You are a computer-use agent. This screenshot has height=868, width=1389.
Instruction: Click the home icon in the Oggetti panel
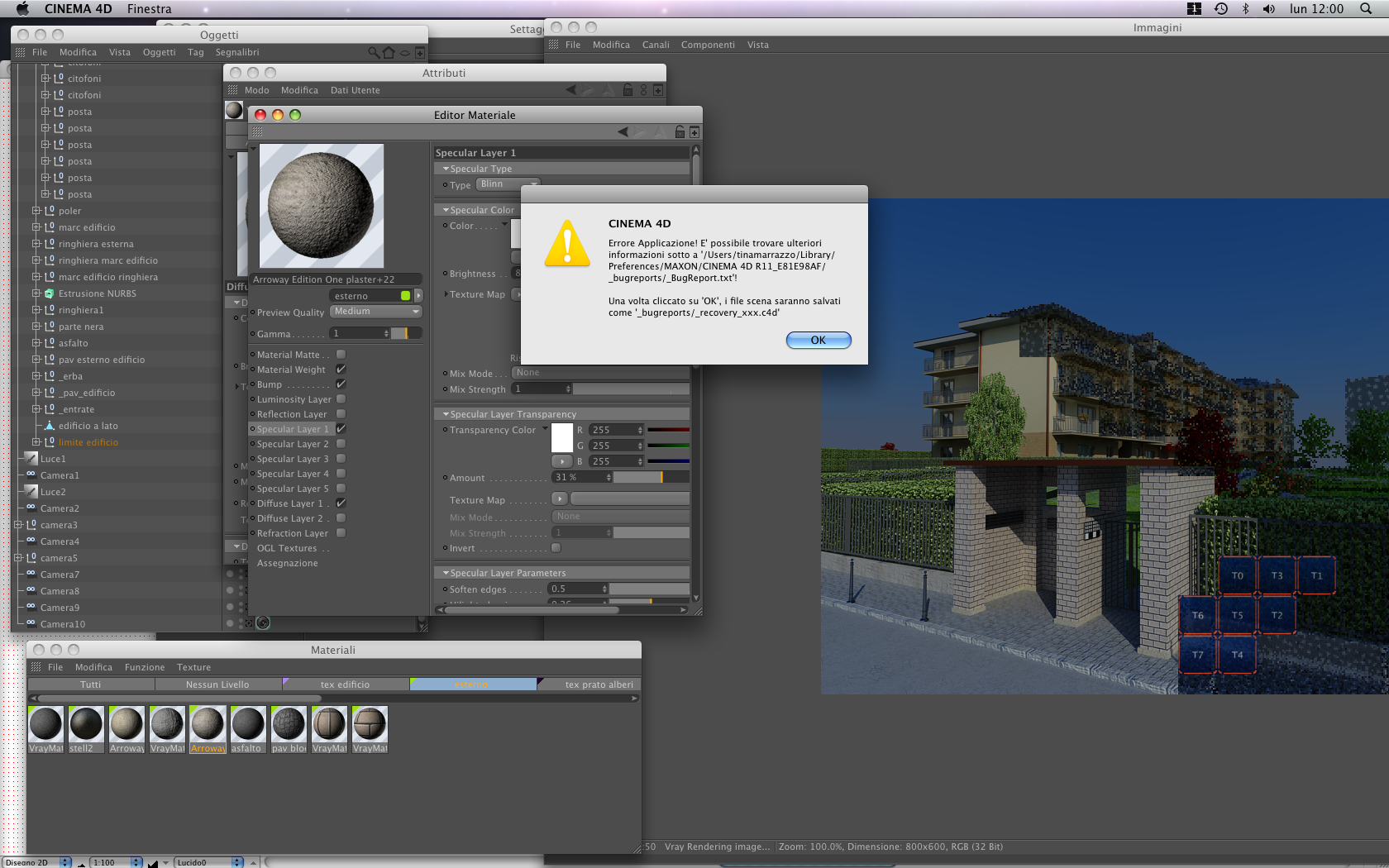click(389, 52)
